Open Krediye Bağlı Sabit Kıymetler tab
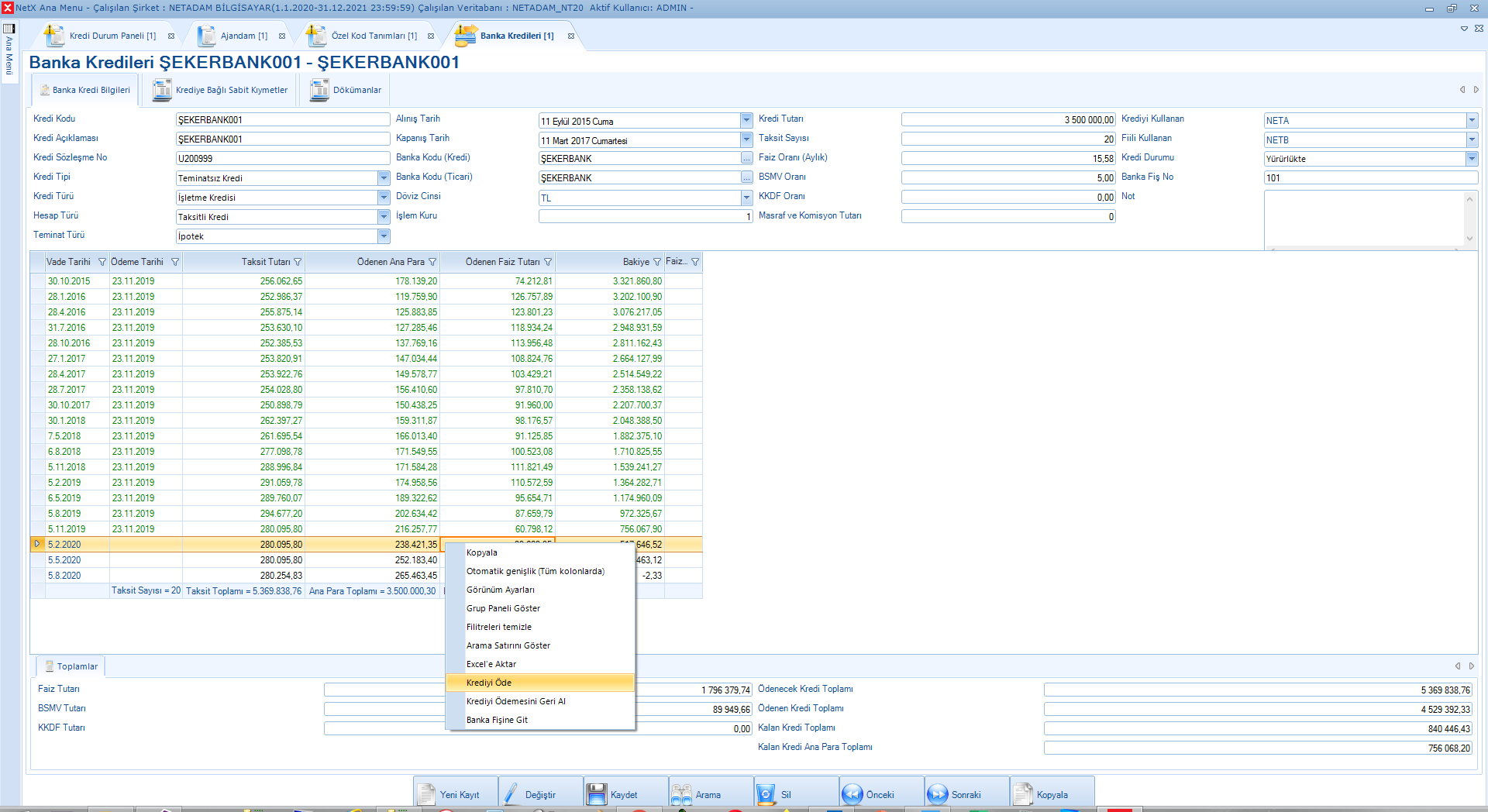Viewport: 1488px width, 812px height. 220,90
